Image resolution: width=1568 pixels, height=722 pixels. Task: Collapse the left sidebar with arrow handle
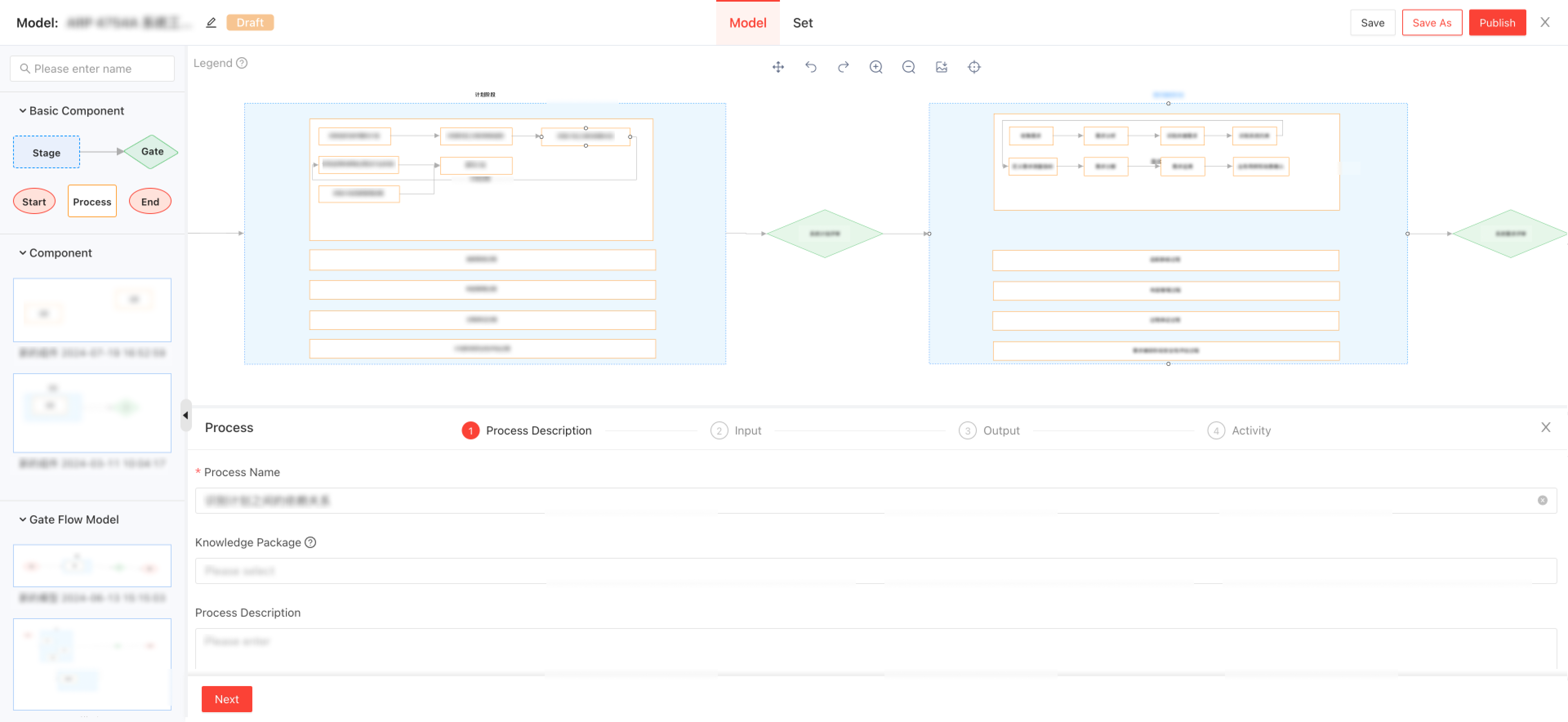pyautogui.click(x=186, y=416)
